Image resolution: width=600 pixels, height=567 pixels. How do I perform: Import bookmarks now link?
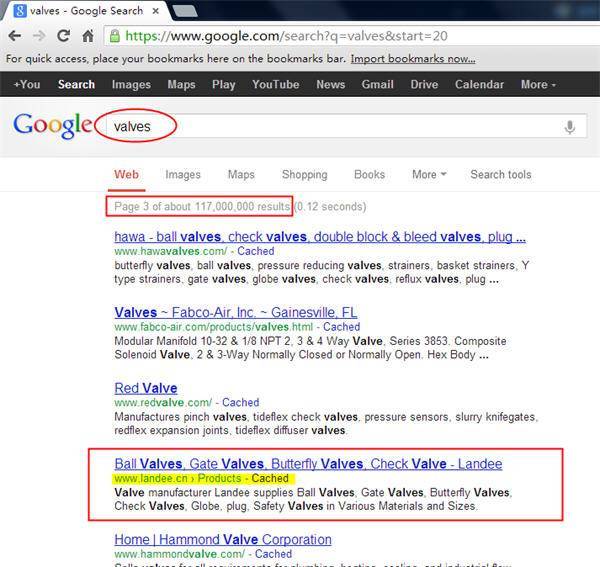[413, 59]
